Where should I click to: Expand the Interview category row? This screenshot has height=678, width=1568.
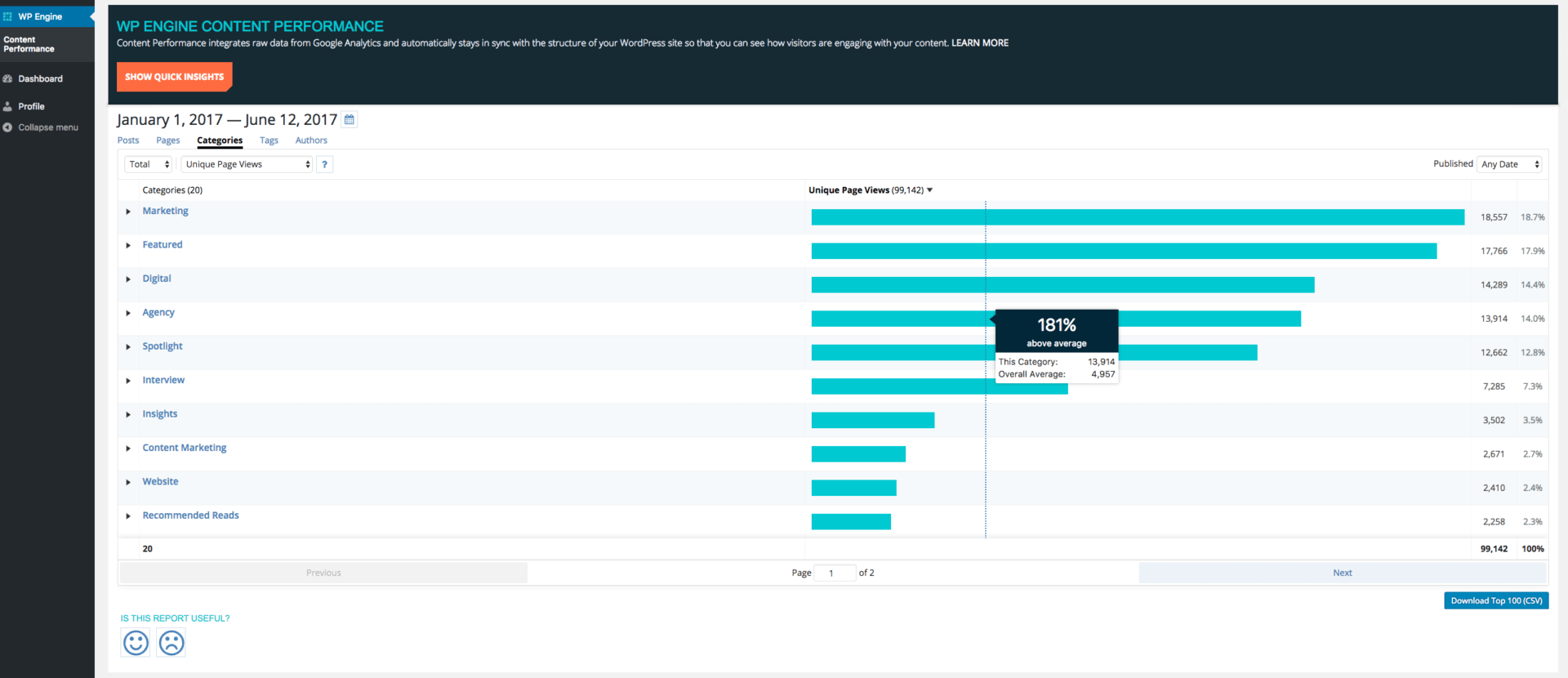[128, 381]
